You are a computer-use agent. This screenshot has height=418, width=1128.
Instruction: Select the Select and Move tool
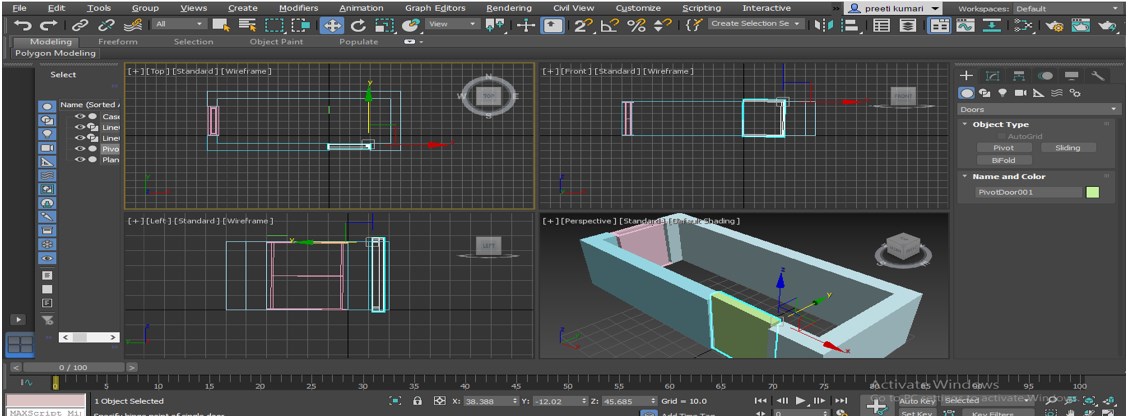click(x=332, y=25)
